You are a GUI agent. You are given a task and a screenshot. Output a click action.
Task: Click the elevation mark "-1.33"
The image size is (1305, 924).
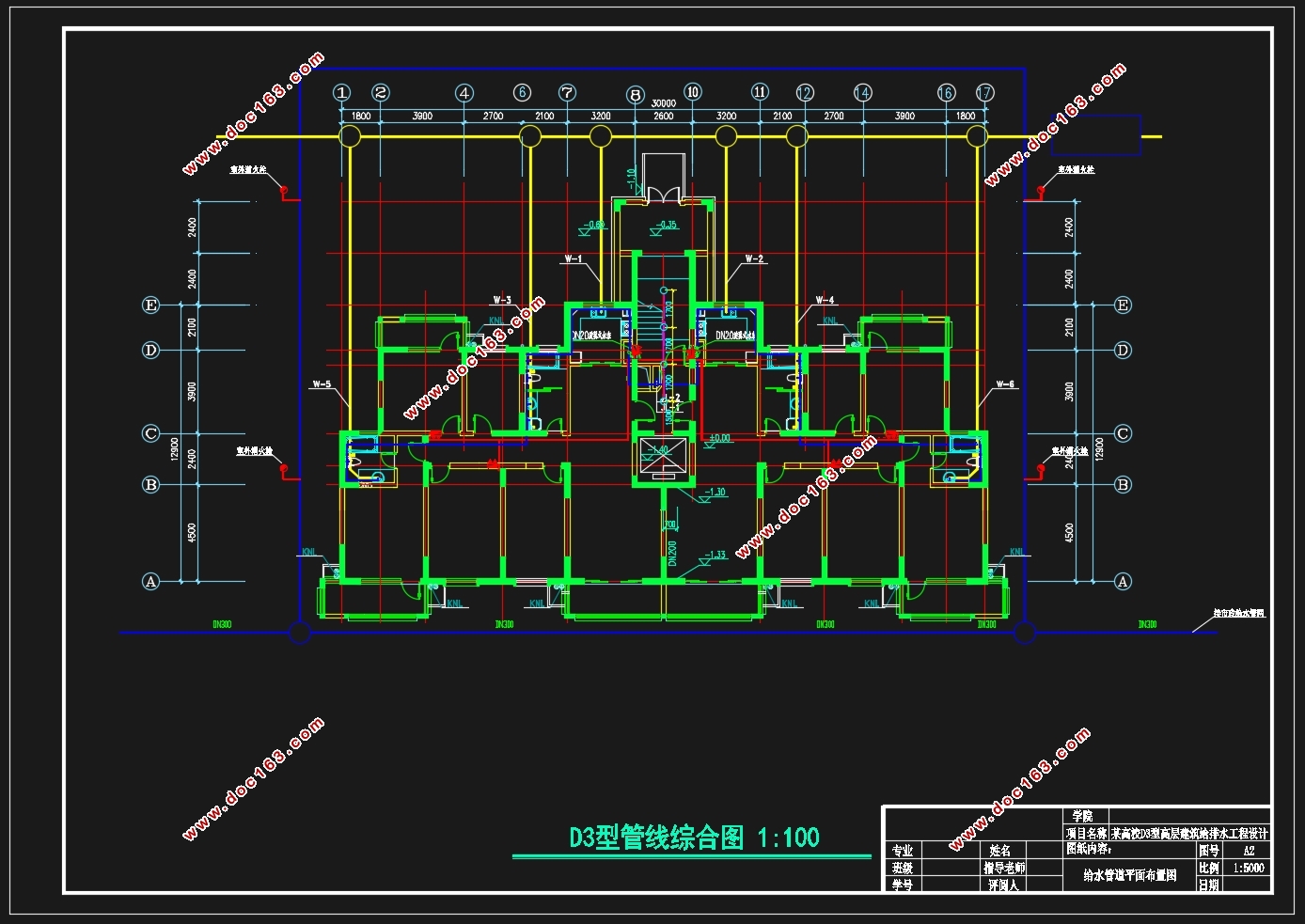(716, 555)
